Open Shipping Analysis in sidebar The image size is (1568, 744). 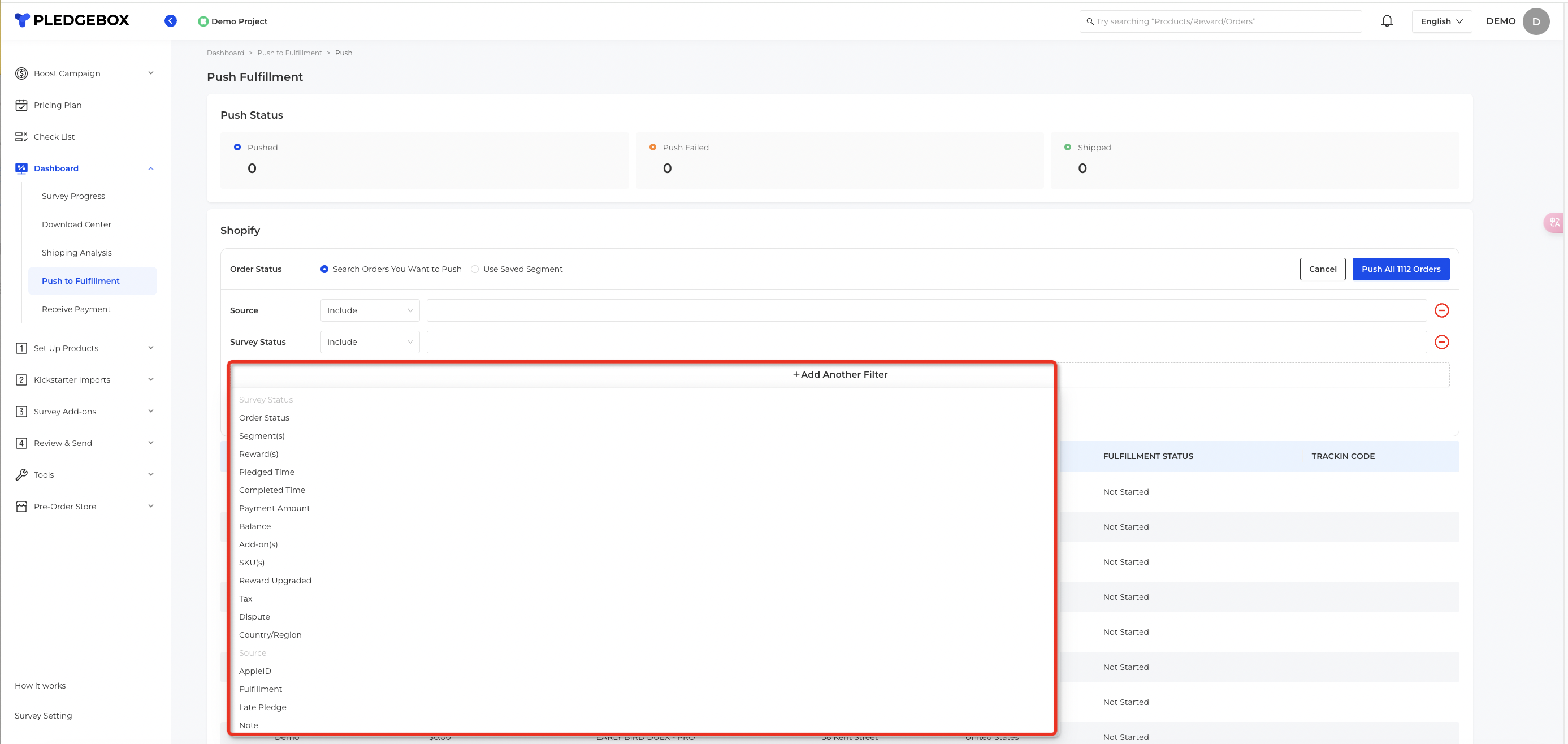77,253
